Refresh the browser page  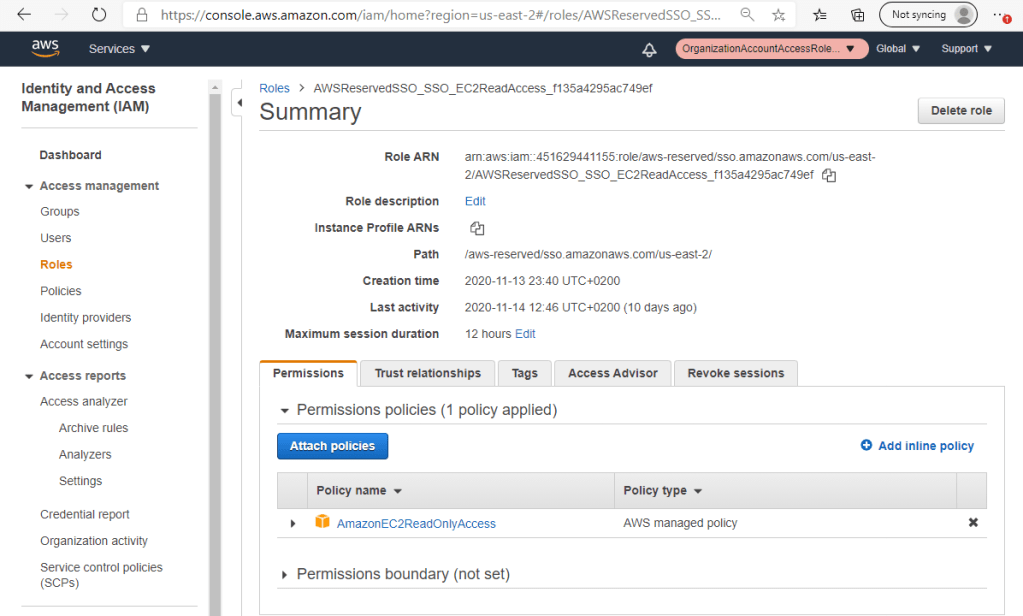[98, 15]
